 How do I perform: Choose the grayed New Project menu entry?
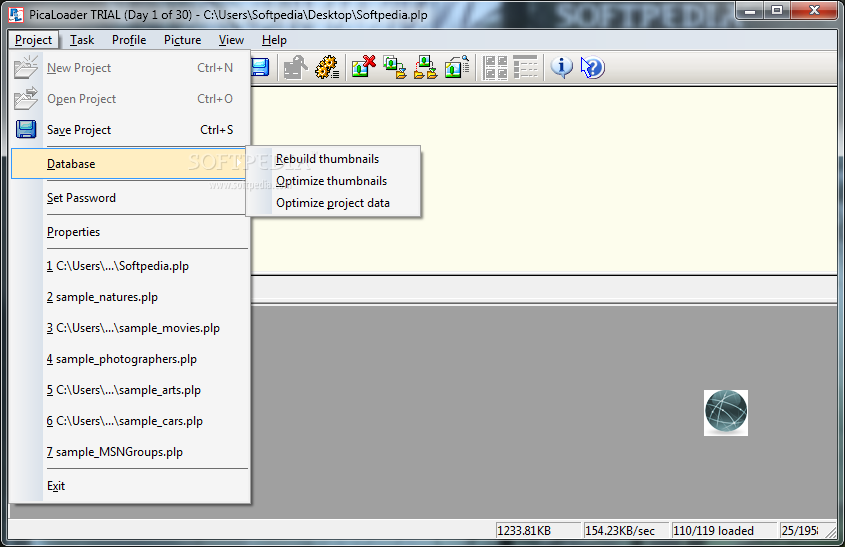130,68
